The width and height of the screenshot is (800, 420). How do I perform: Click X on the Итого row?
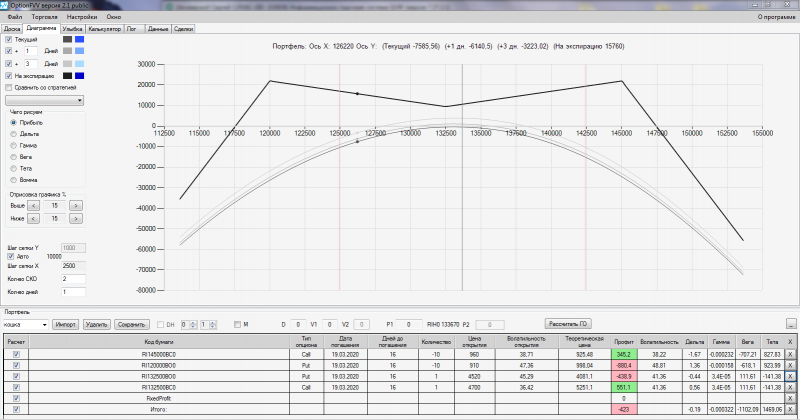pyautogui.click(x=790, y=409)
